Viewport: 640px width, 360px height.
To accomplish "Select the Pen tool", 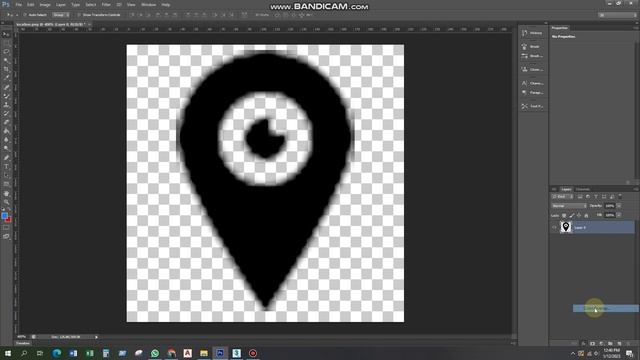I will pyautogui.click(x=6, y=158).
